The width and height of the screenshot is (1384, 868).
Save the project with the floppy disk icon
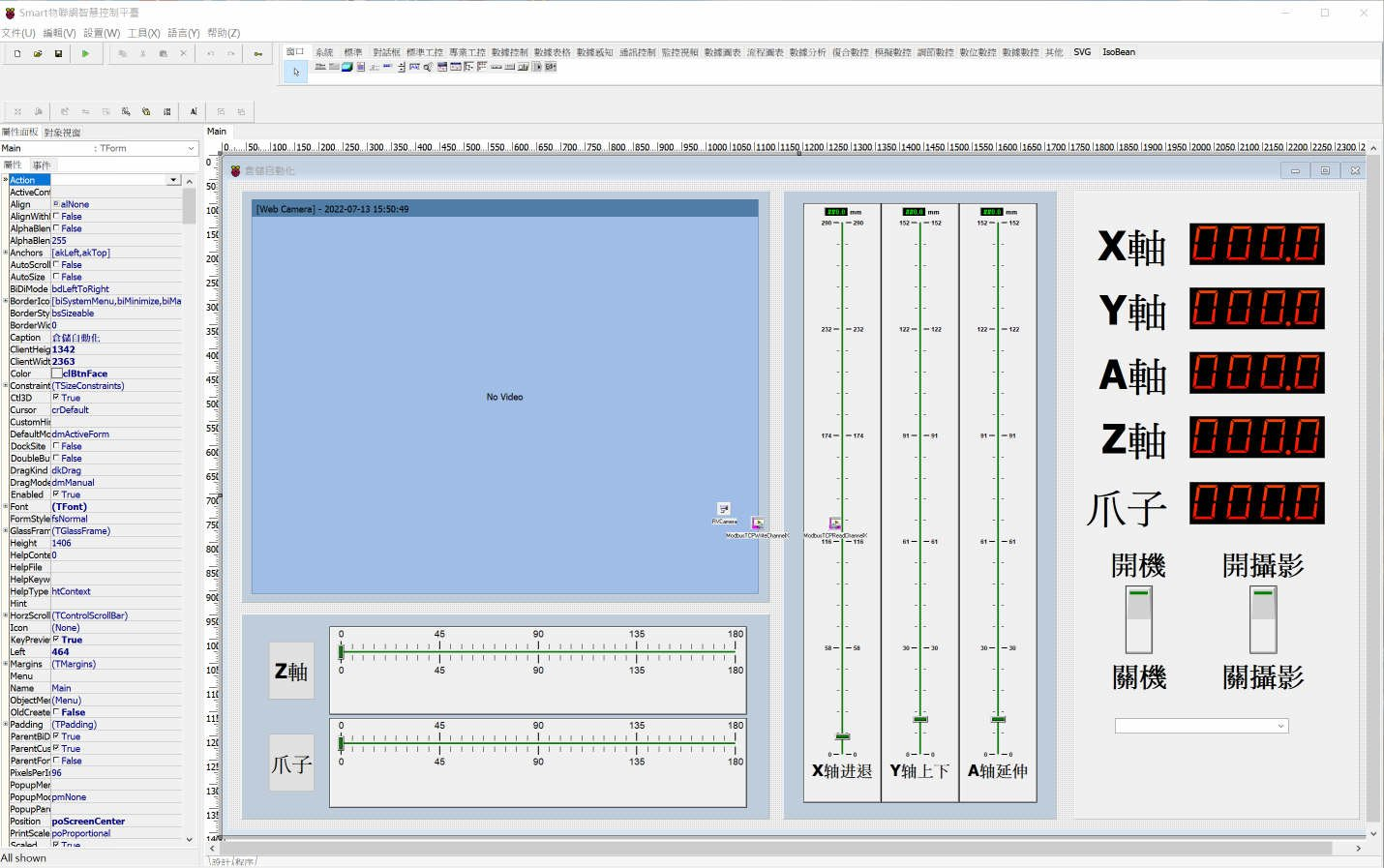[x=58, y=54]
